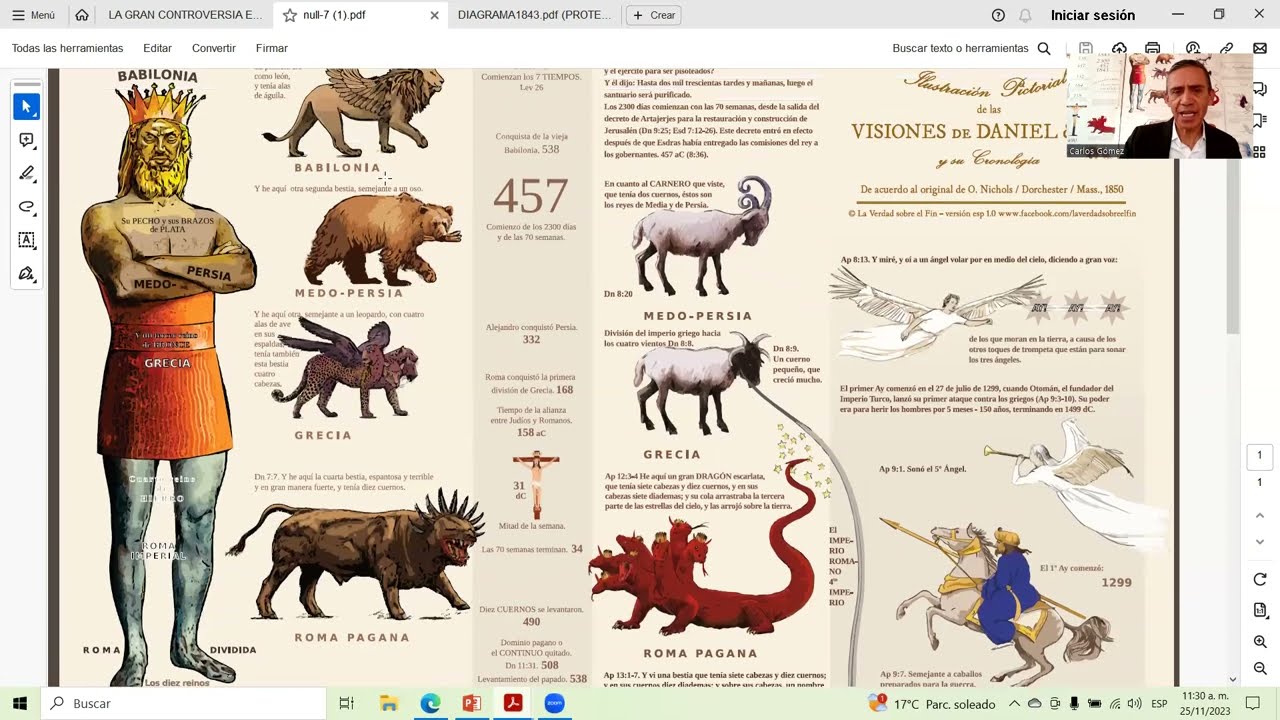Open the Convertir menu
The width and height of the screenshot is (1280, 720).
(214, 48)
